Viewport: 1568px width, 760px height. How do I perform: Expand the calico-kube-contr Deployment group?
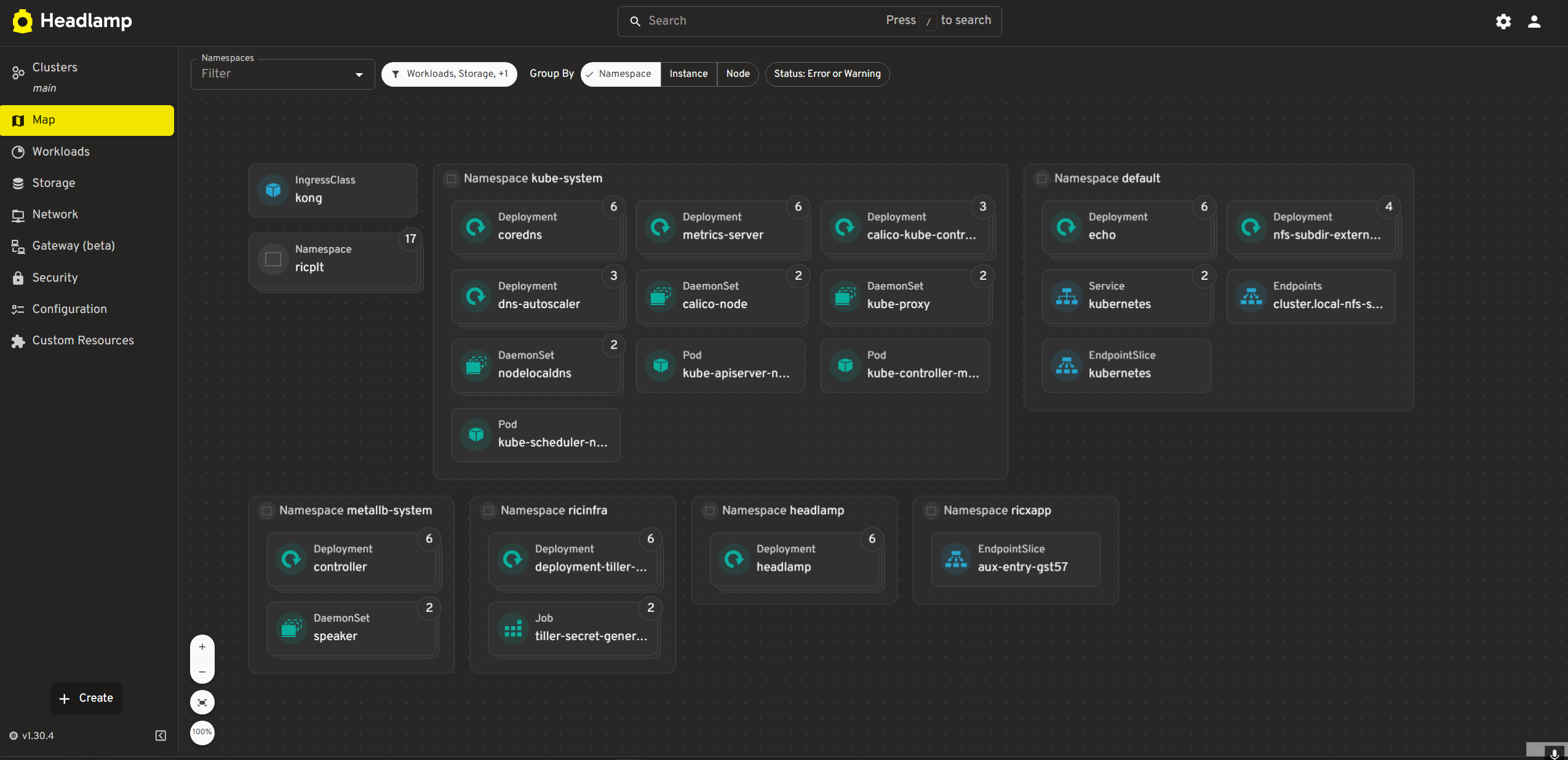983,207
